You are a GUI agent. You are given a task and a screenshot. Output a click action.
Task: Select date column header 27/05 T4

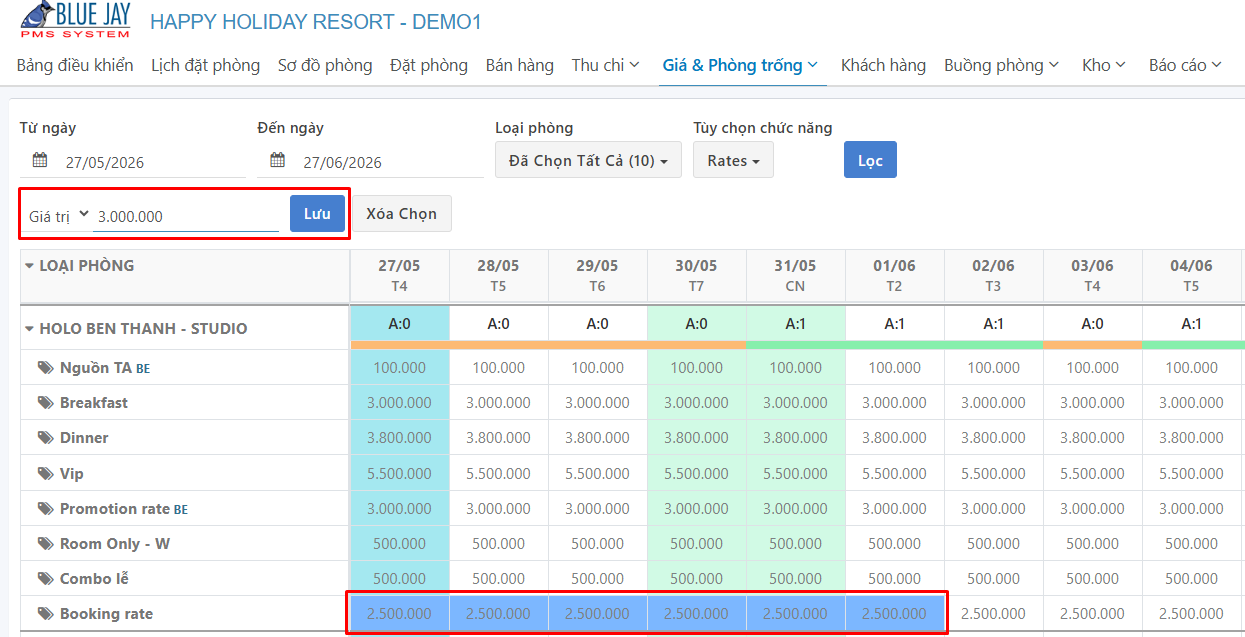[x=399, y=275]
